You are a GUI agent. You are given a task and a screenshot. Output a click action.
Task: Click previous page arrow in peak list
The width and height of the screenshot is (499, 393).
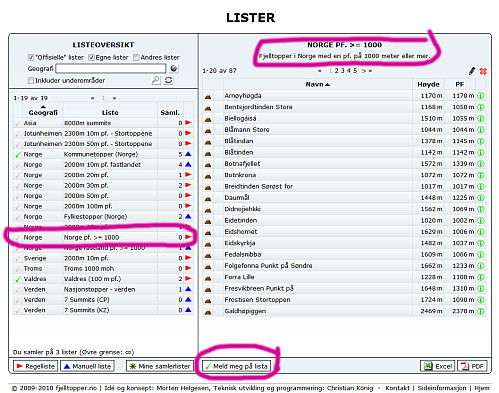(320, 71)
